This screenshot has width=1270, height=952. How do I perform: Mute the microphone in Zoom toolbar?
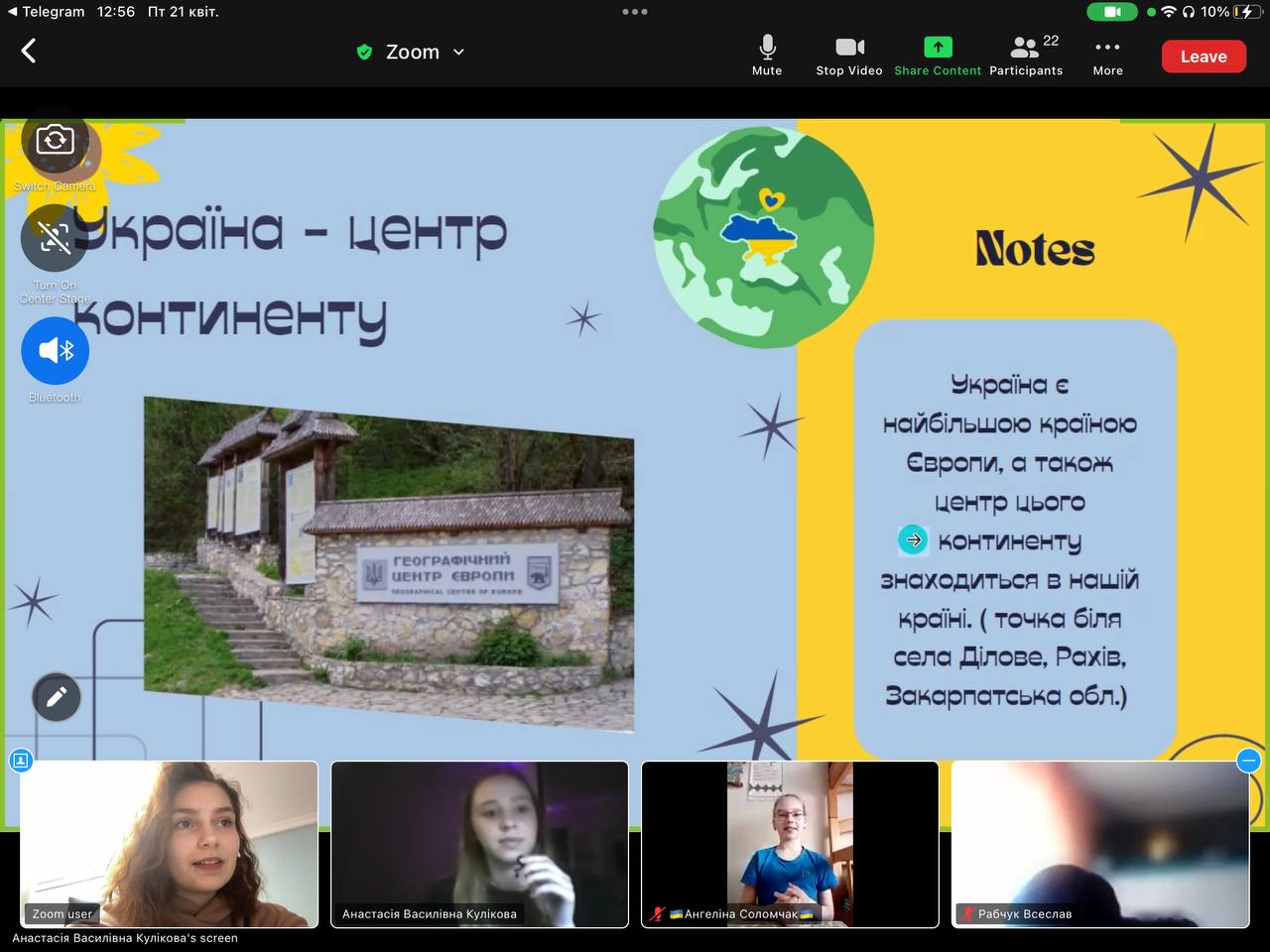[767, 56]
